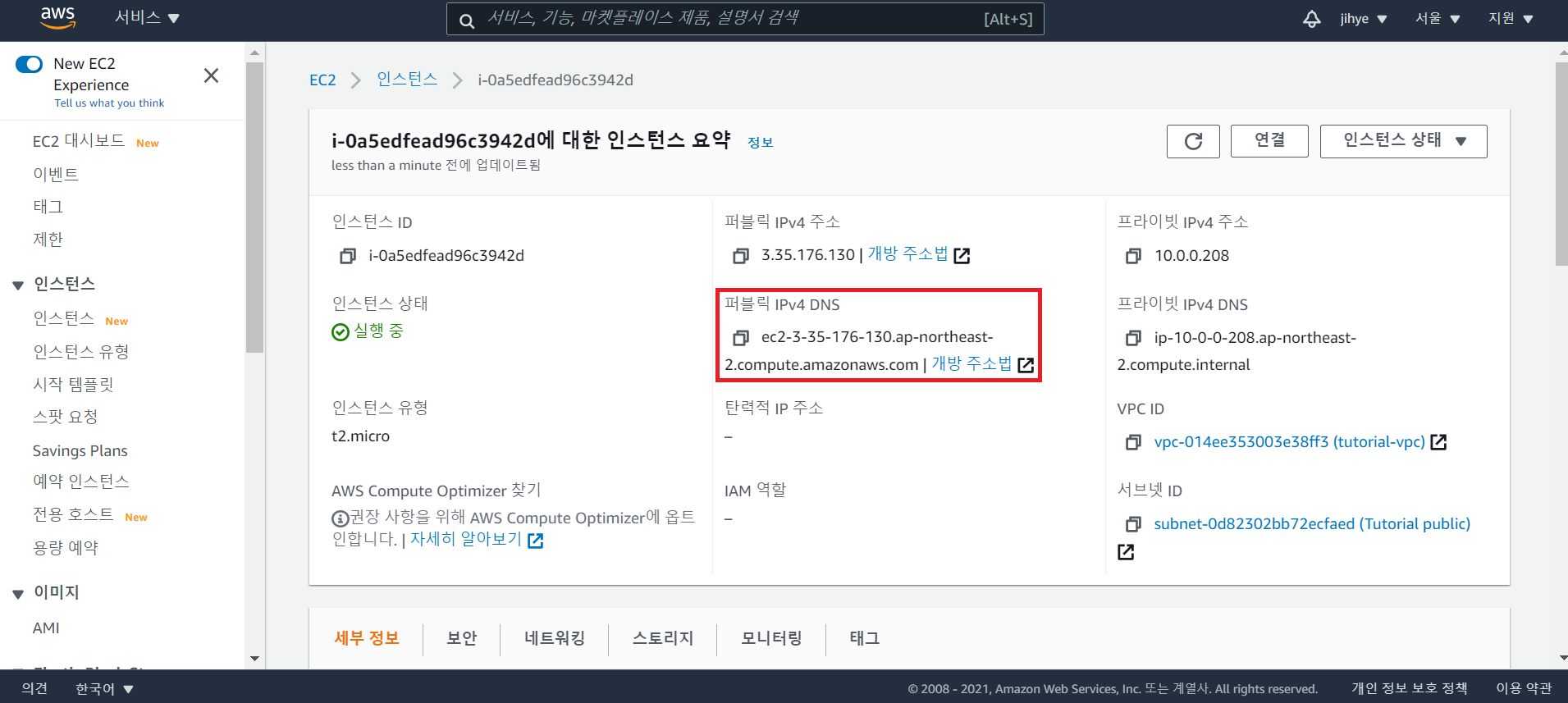
Task: Copy the VPC ID value
Action: pos(1133,442)
